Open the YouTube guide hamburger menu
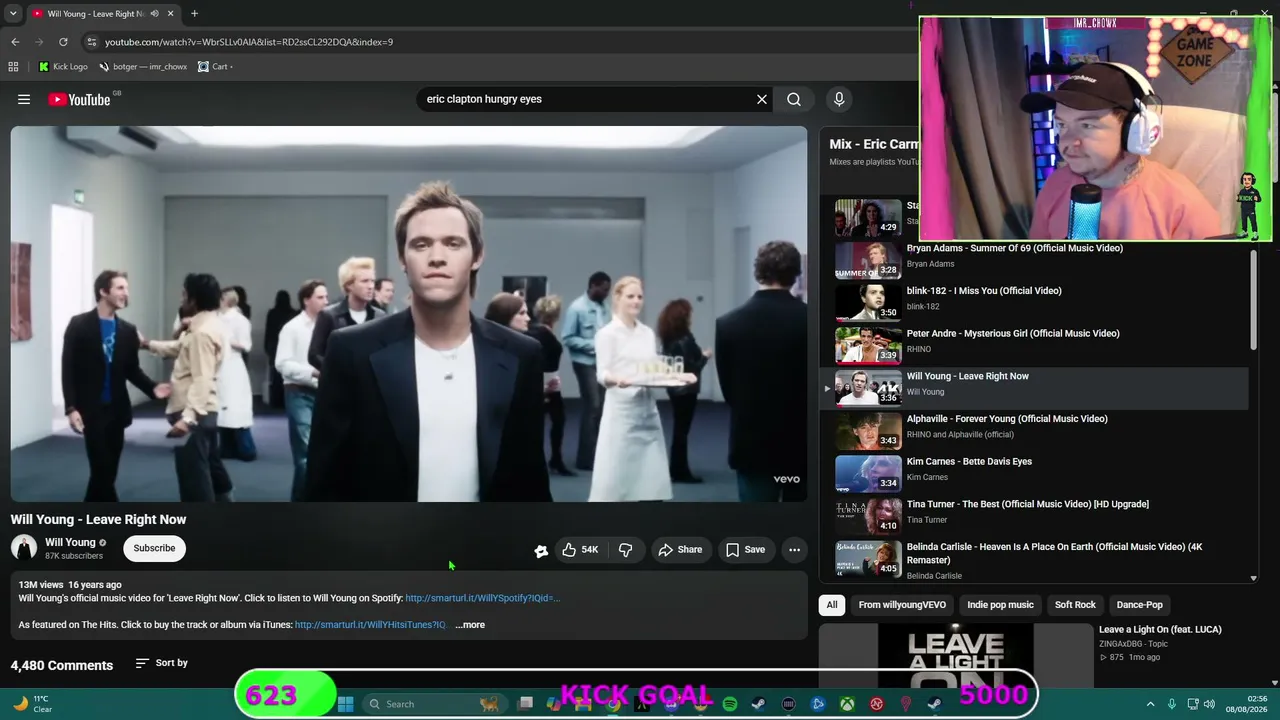Image resolution: width=1280 pixels, height=720 pixels. 24,99
